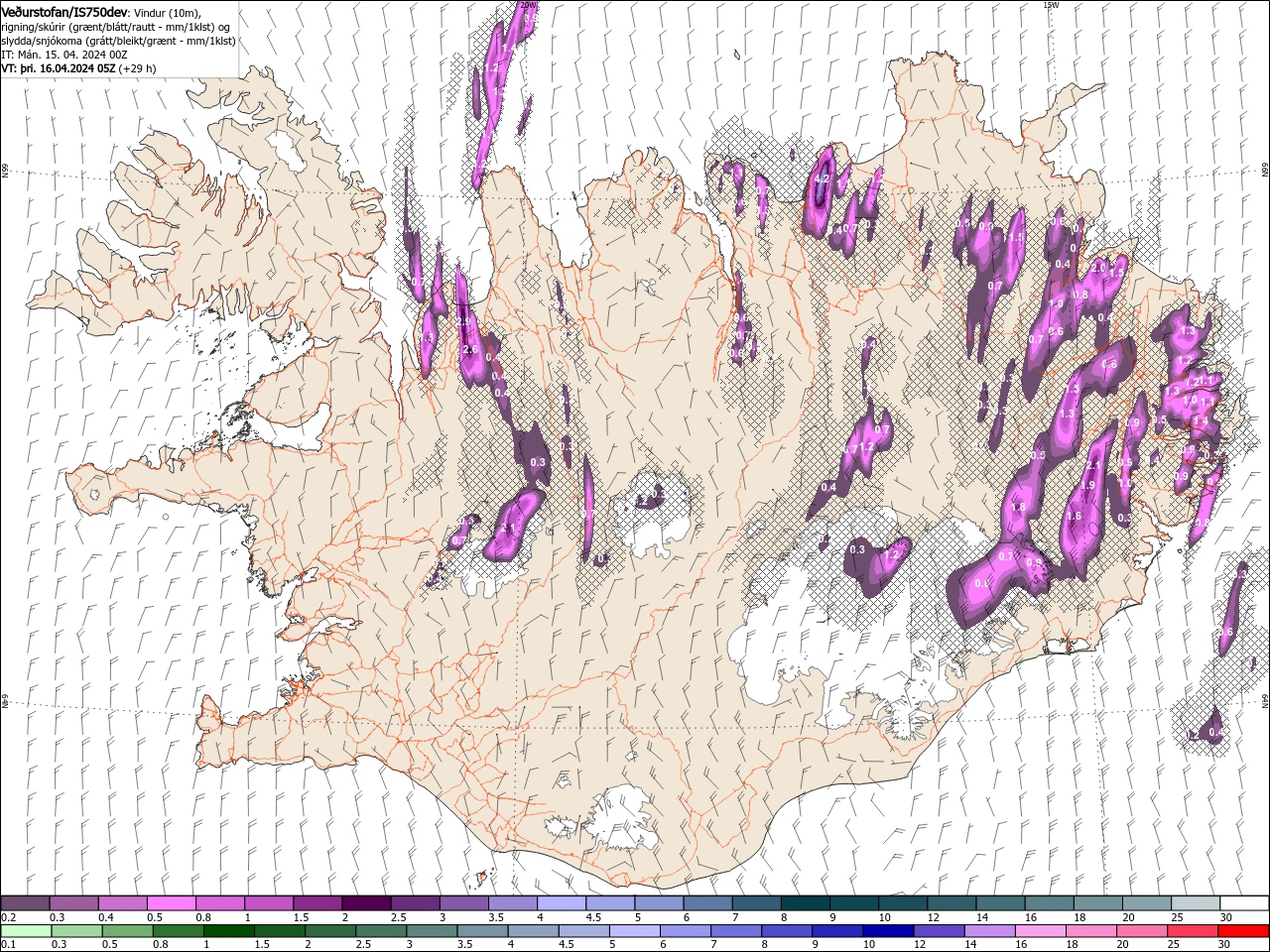Click the '2.6' snowfall value on the map
The image size is (1270, 952).
(x=470, y=349)
